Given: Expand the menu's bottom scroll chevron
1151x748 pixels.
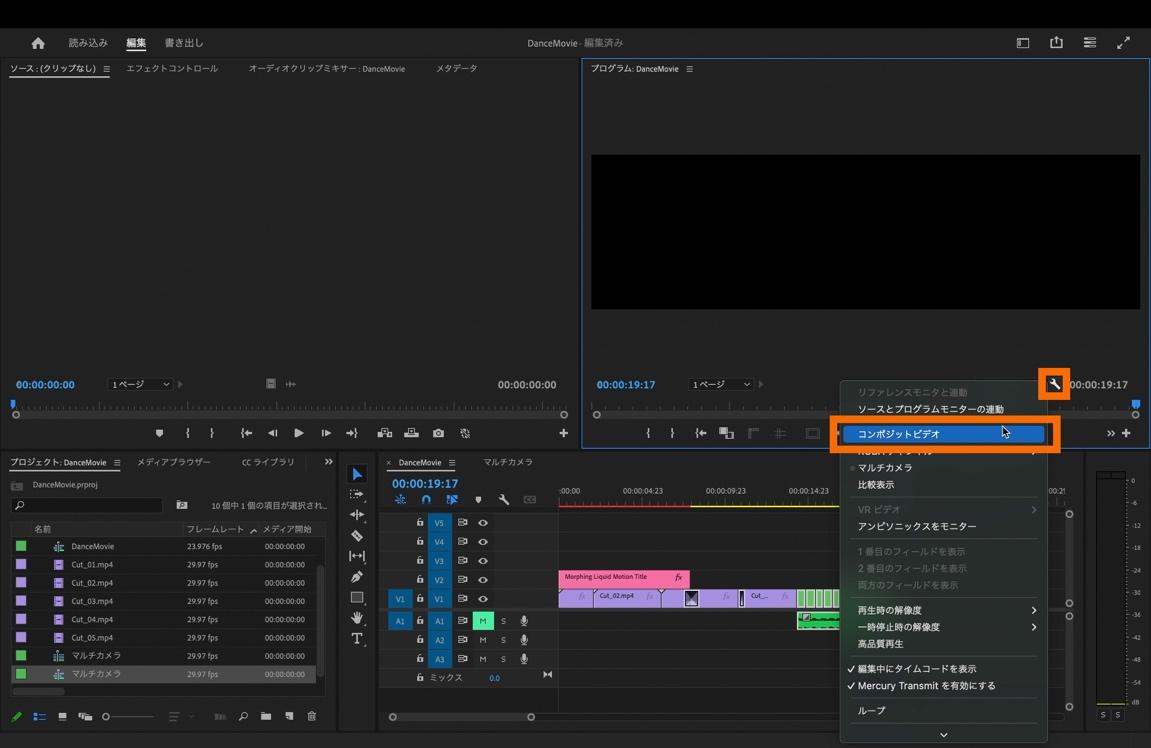Looking at the screenshot, I should click(x=943, y=735).
